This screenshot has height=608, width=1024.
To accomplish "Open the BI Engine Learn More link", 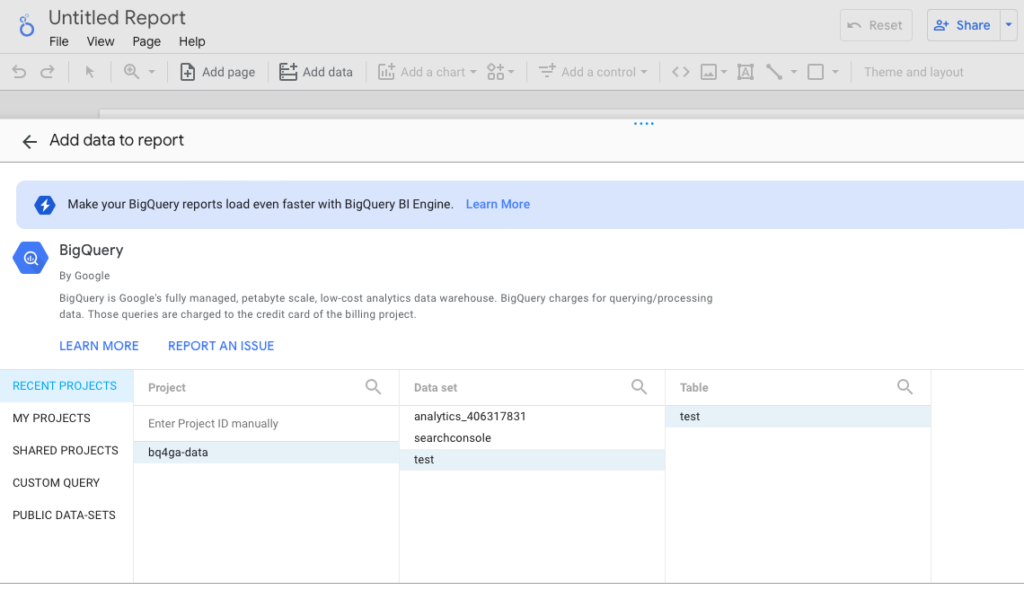I will (x=498, y=204).
